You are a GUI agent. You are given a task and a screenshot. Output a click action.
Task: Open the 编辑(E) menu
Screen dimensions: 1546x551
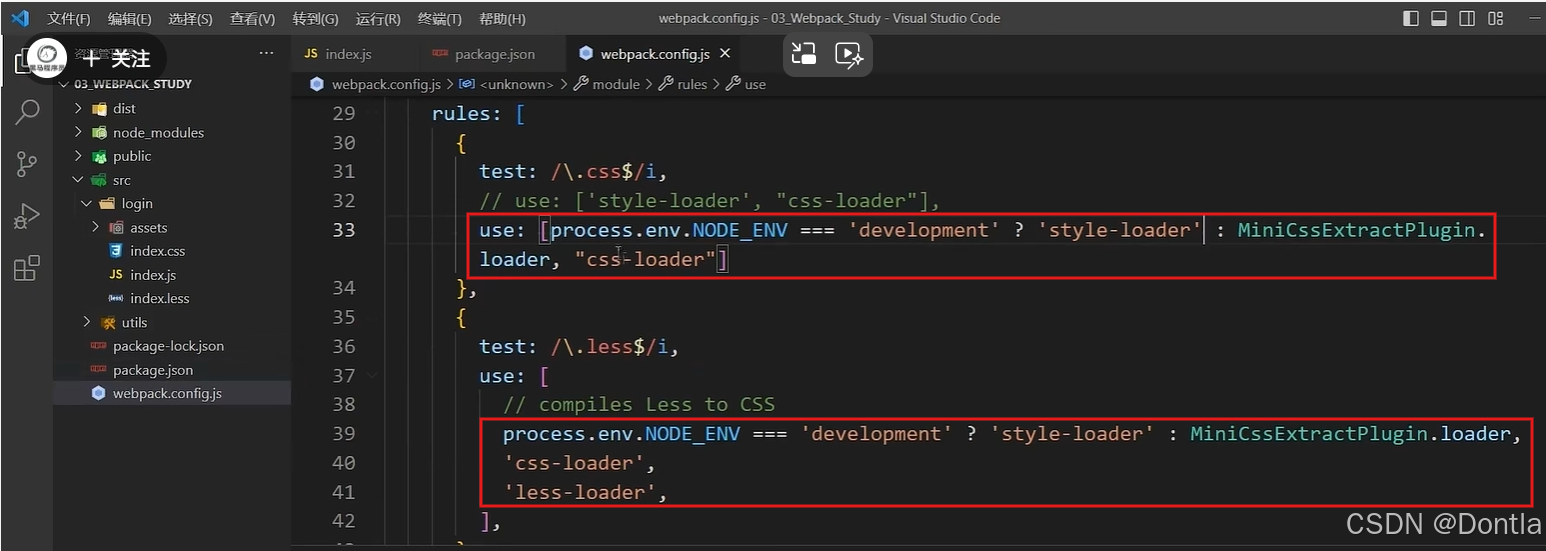[130, 19]
